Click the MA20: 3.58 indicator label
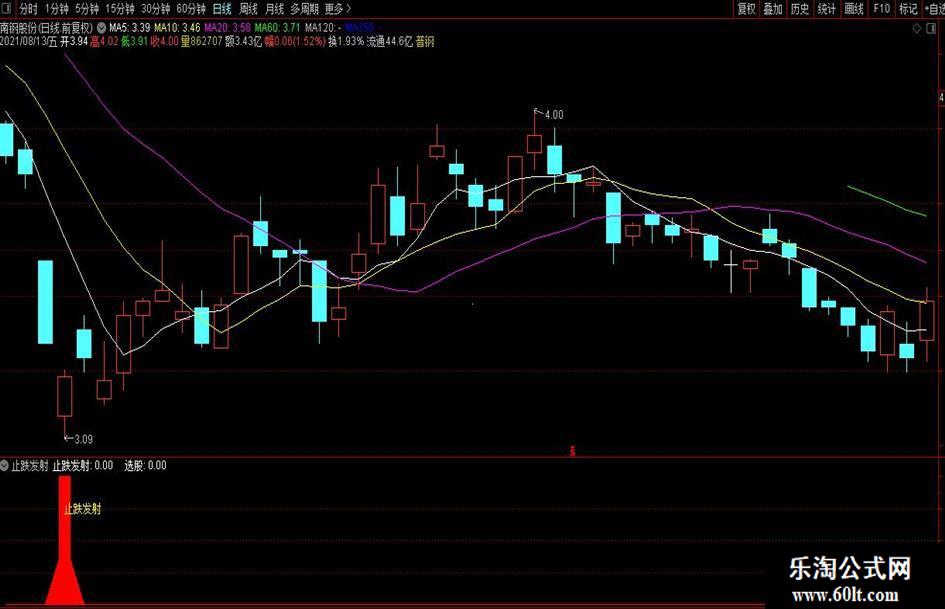Image resolution: width=945 pixels, height=609 pixels. (227, 28)
